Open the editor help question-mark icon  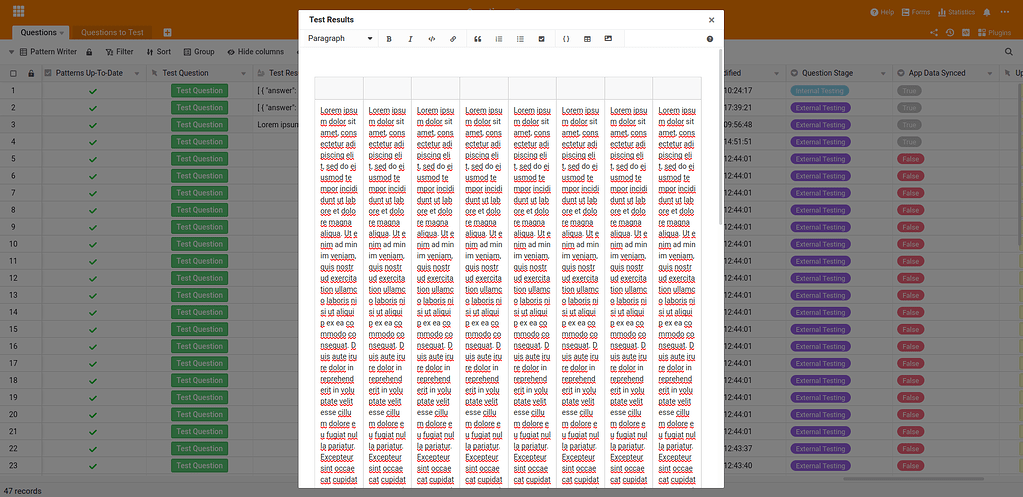(710, 39)
